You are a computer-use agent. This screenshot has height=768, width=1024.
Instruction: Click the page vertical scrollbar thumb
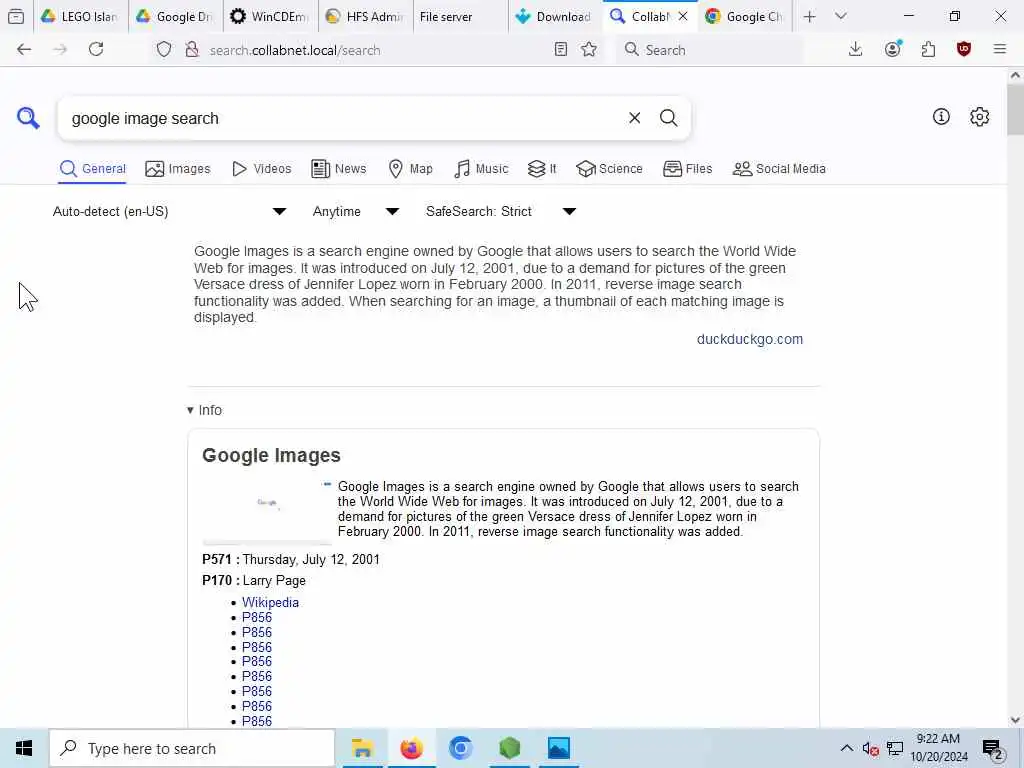click(1015, 108)
